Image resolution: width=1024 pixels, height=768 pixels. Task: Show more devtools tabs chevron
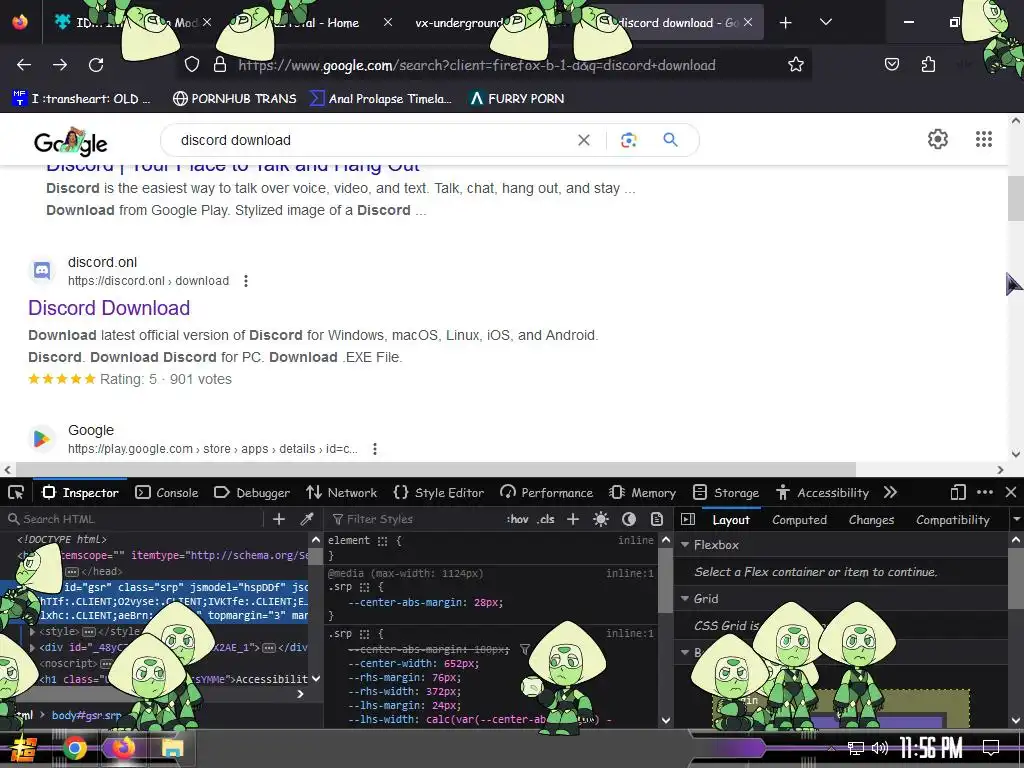[x=890, y=492]
